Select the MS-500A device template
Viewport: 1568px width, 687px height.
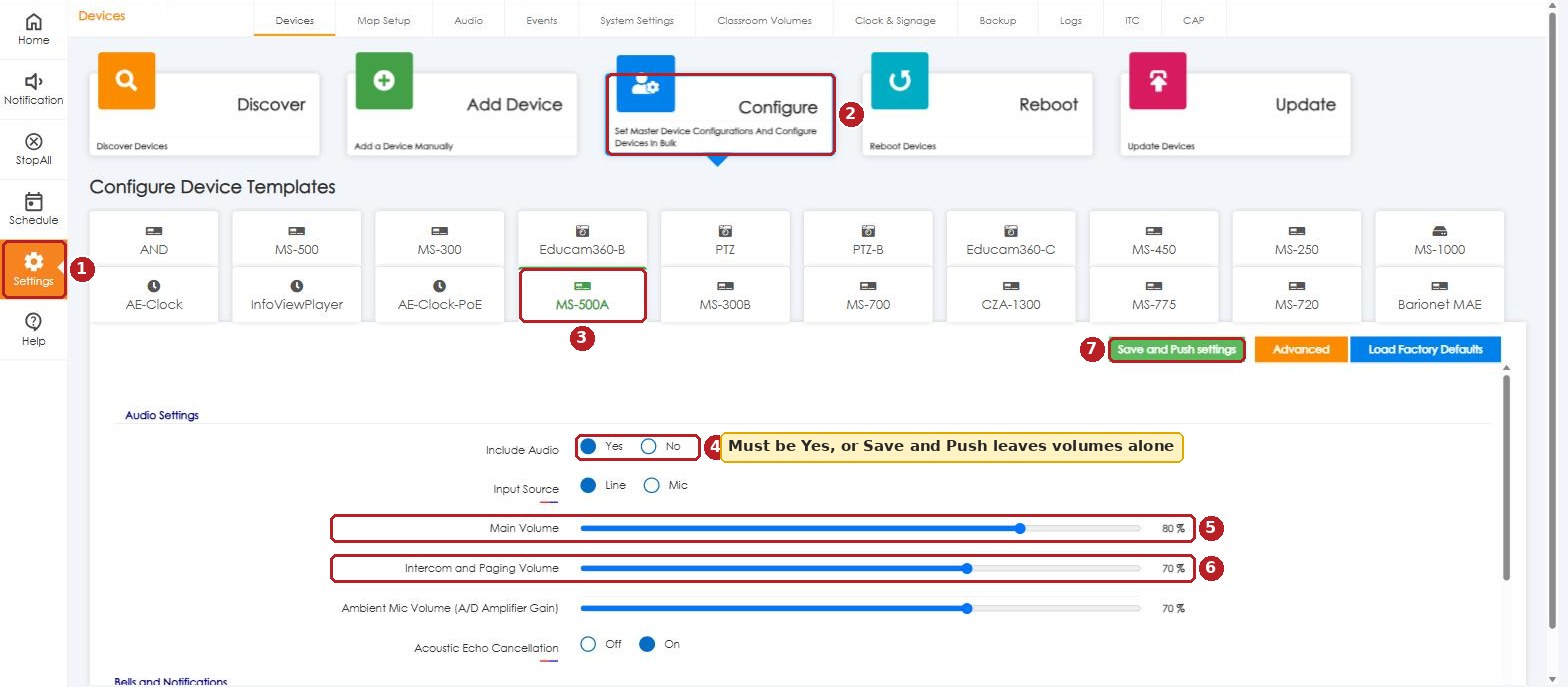[x=582, y=295]
